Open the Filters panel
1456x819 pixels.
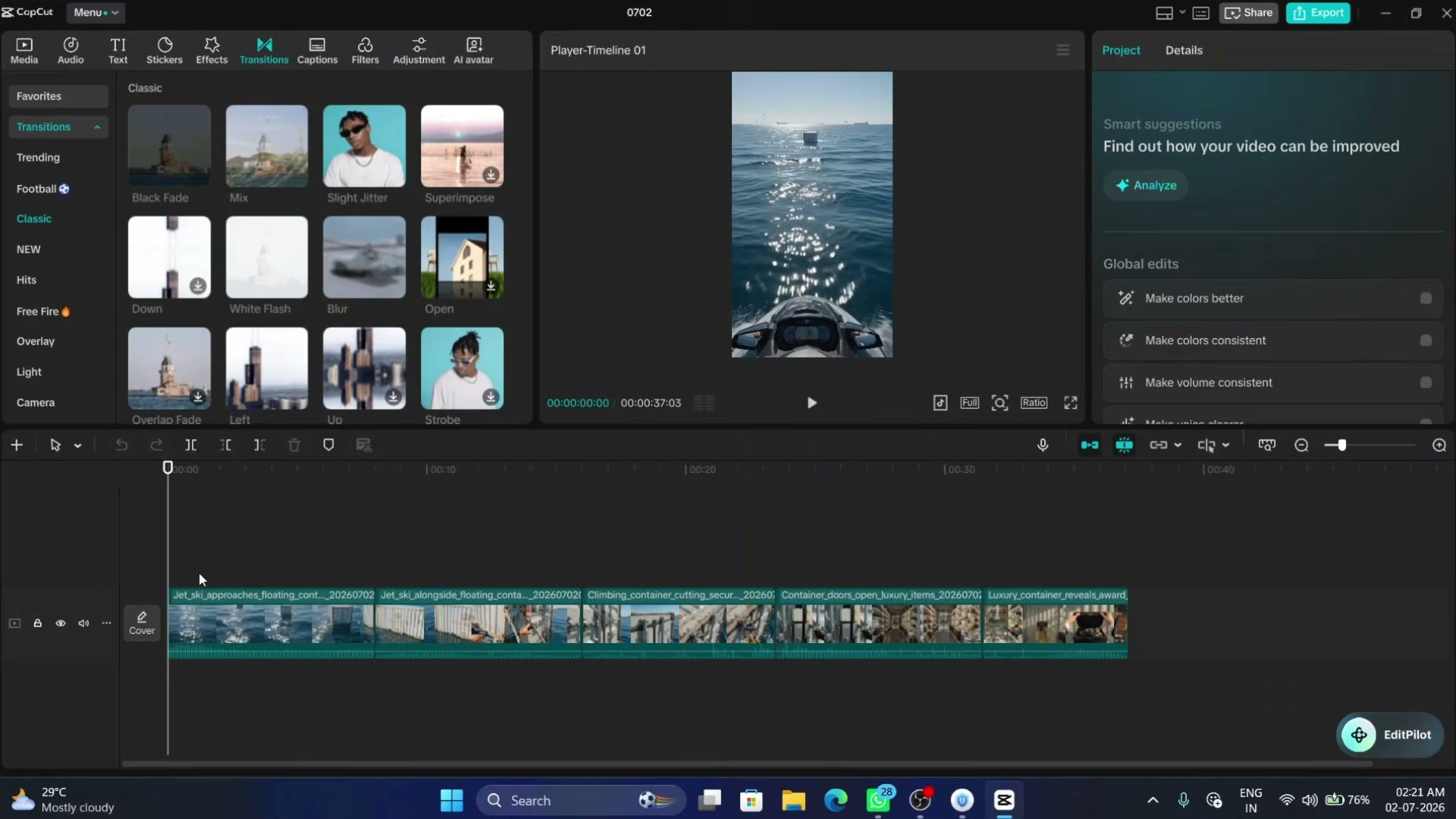[x=365, y=51]
